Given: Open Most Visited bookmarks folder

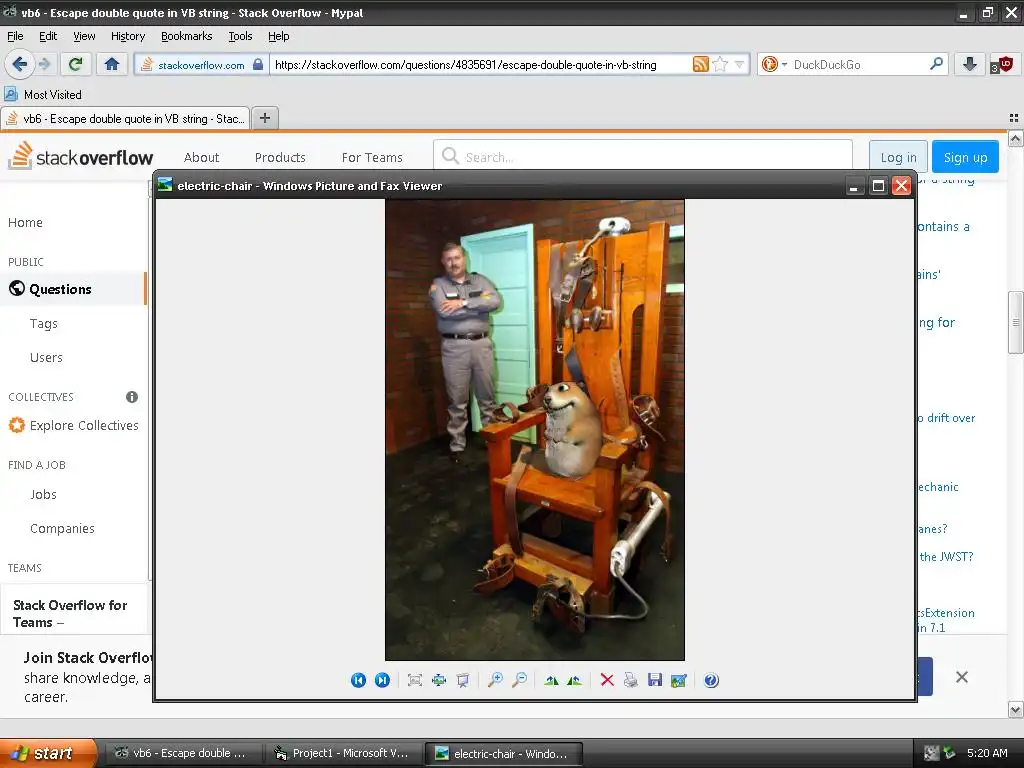Looking at the screenshot, I should pyautogui.click(x=43, y=95).
